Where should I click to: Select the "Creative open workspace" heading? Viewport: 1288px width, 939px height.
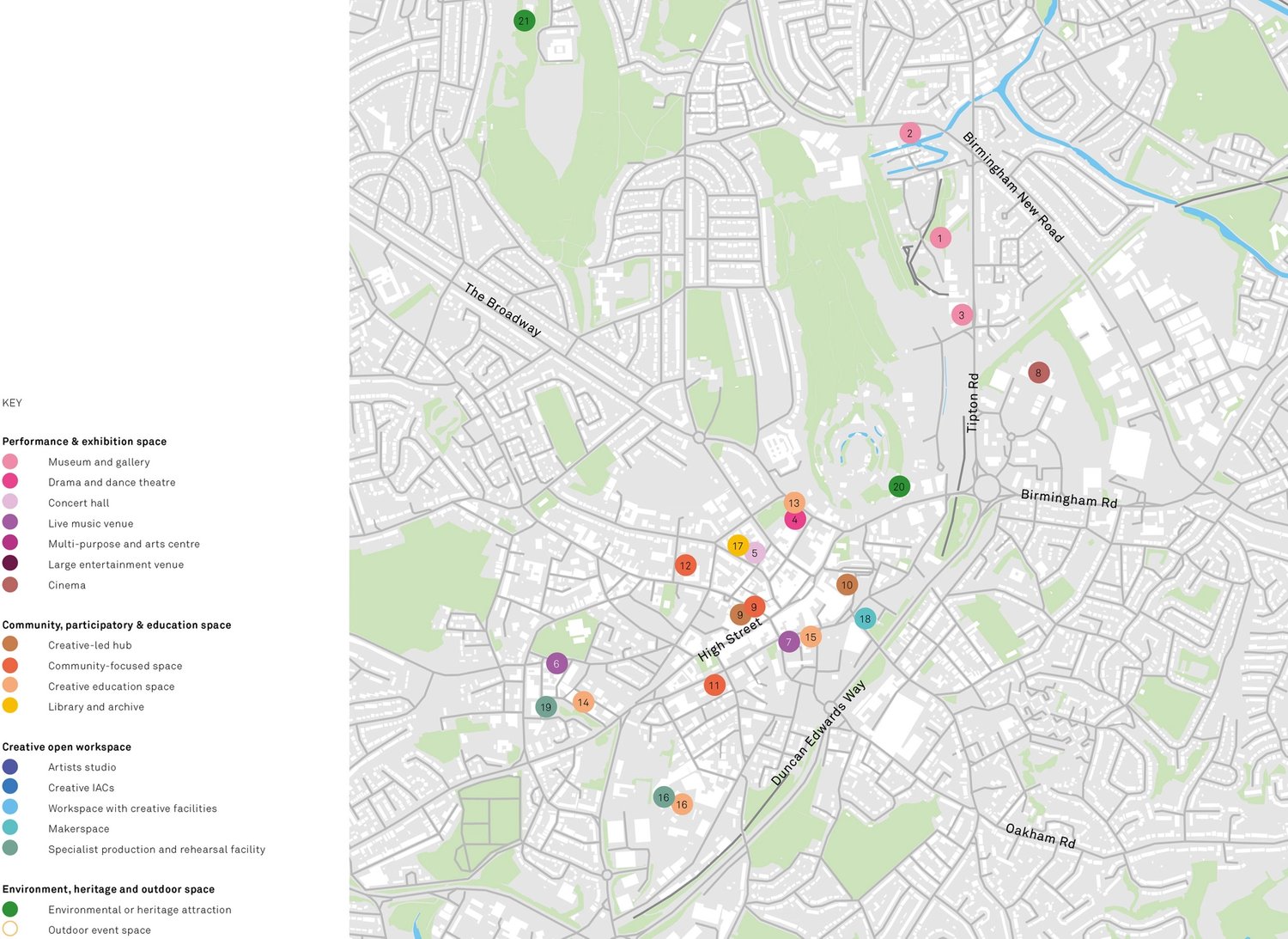(66, 747)
